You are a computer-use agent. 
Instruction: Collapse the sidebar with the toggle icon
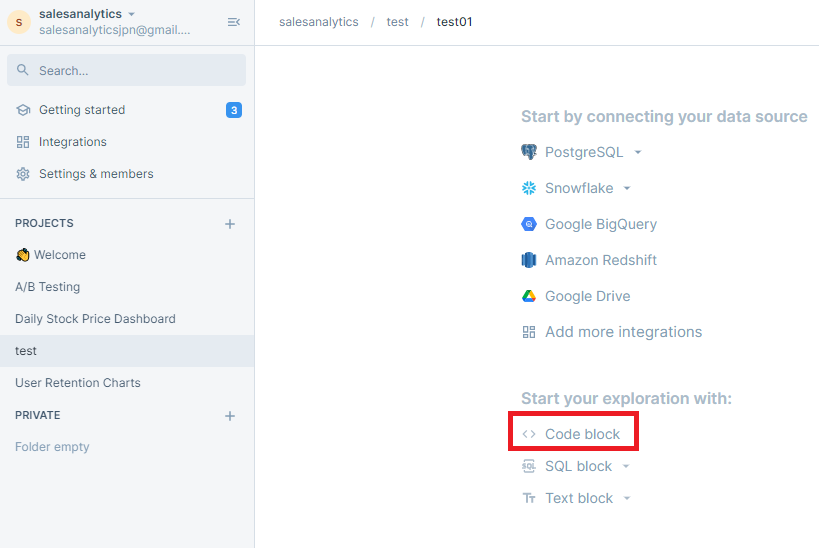pyautogui.click(x=233, y=22)
